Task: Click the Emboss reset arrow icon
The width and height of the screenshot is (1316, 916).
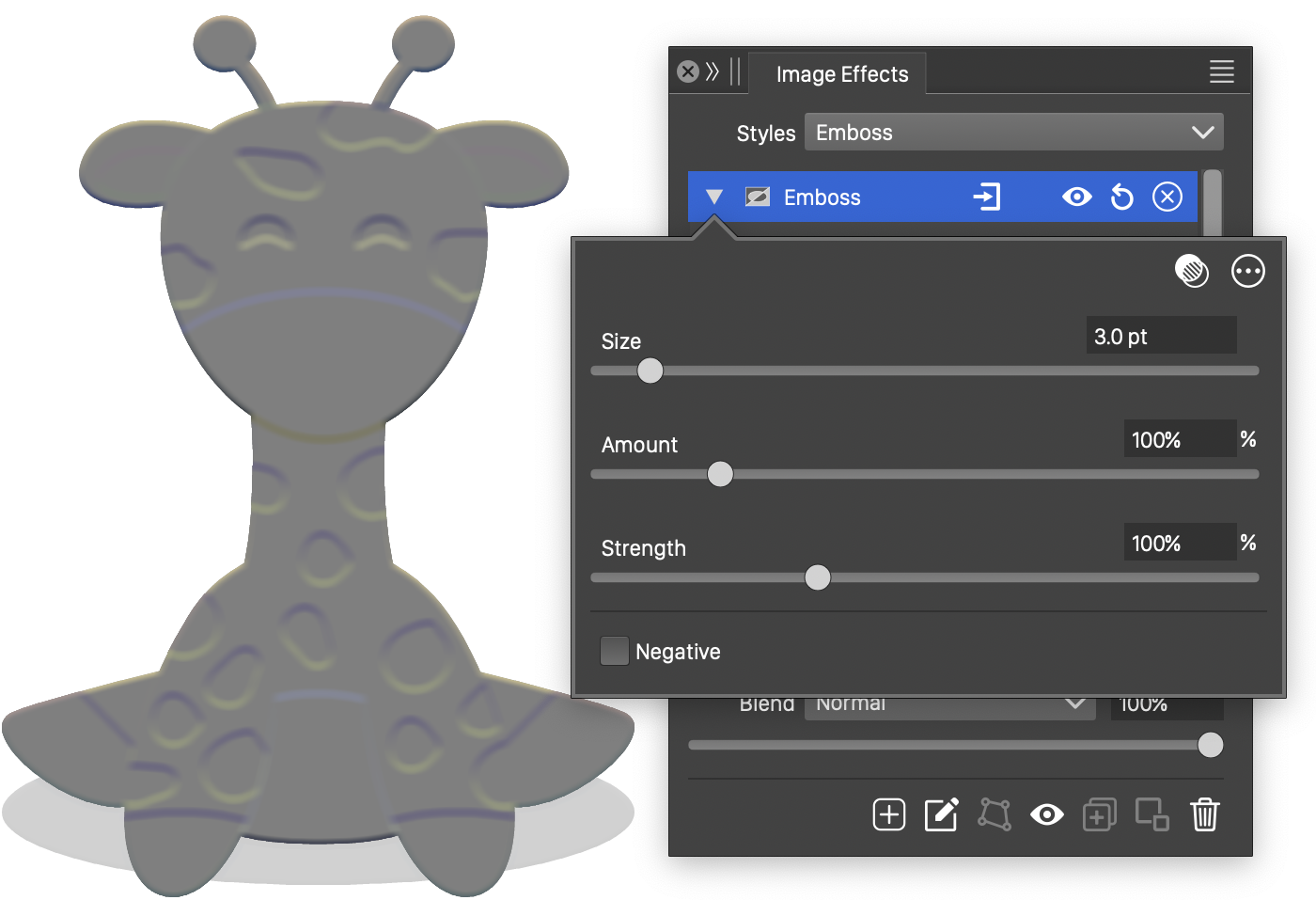Action: [x=1121, y=197]
